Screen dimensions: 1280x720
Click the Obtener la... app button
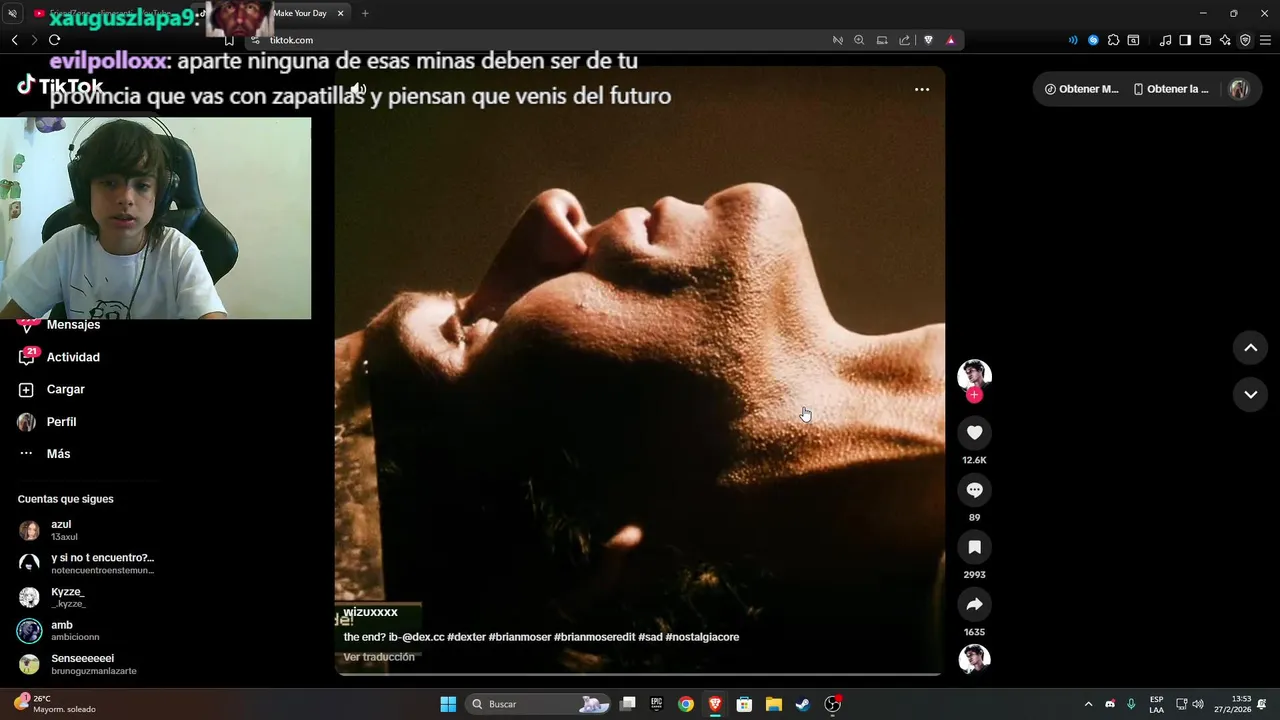tap(1171, 89)
